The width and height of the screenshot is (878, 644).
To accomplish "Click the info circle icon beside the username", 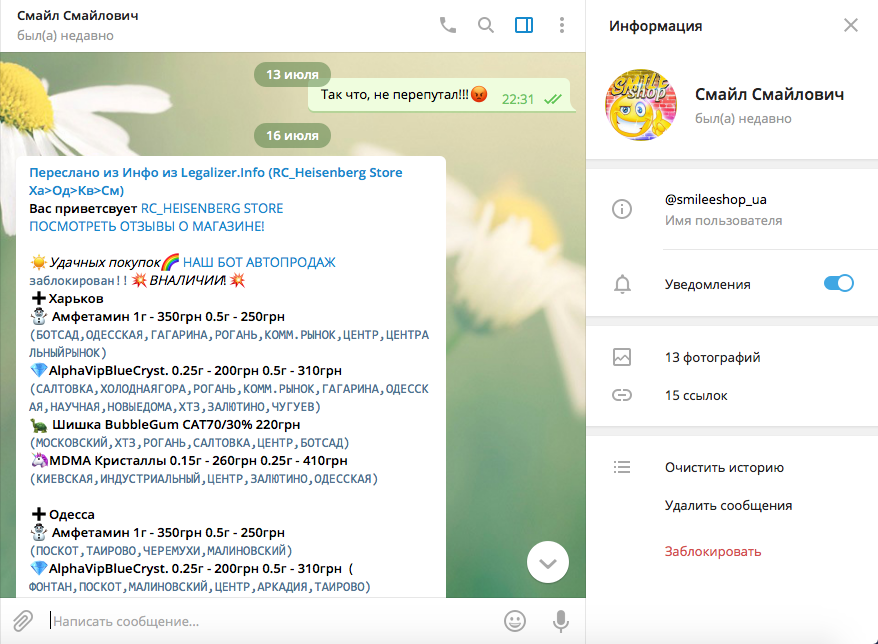I will [x=622, y=209].
